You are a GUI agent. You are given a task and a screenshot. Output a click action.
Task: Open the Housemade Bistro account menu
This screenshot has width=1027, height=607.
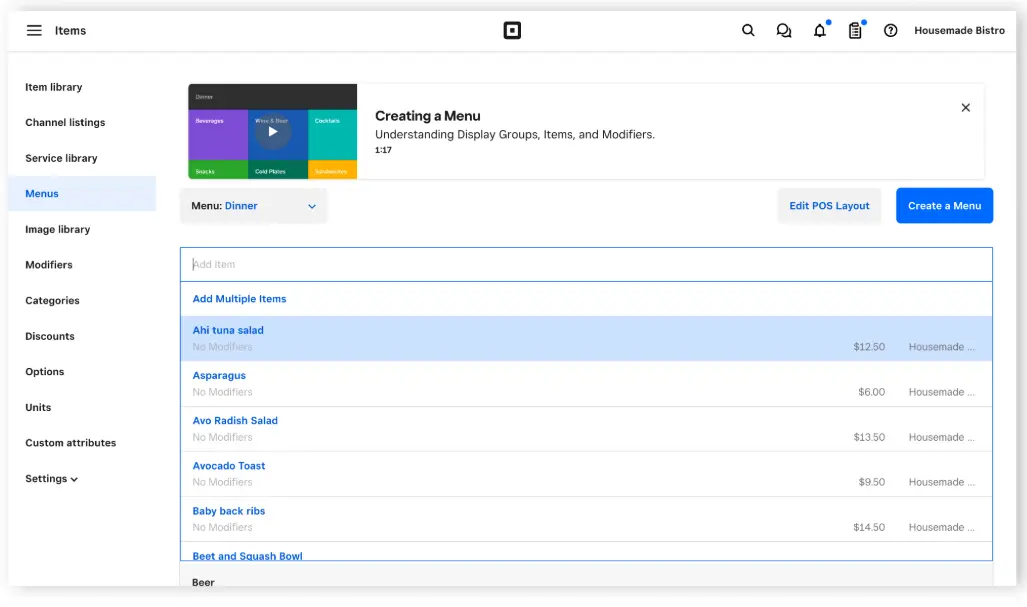(x=959, y=30)
